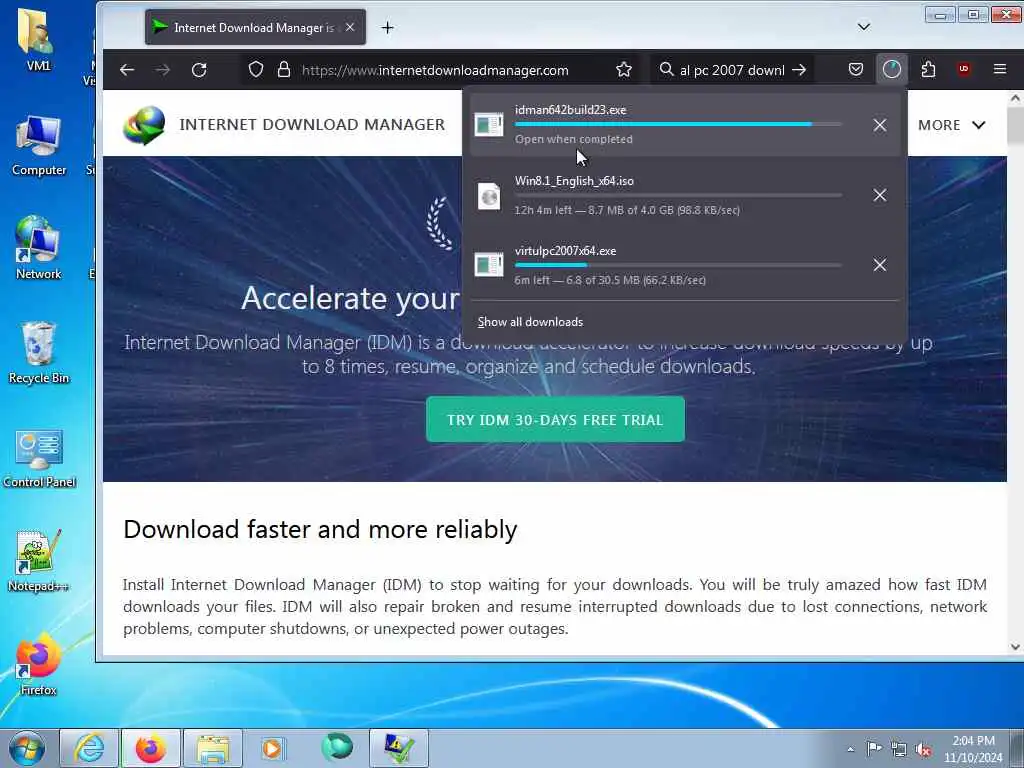Launch Internet Explorer from taskbar
The height and width of the screenshot is (768, 1024).
coord(89,748)
